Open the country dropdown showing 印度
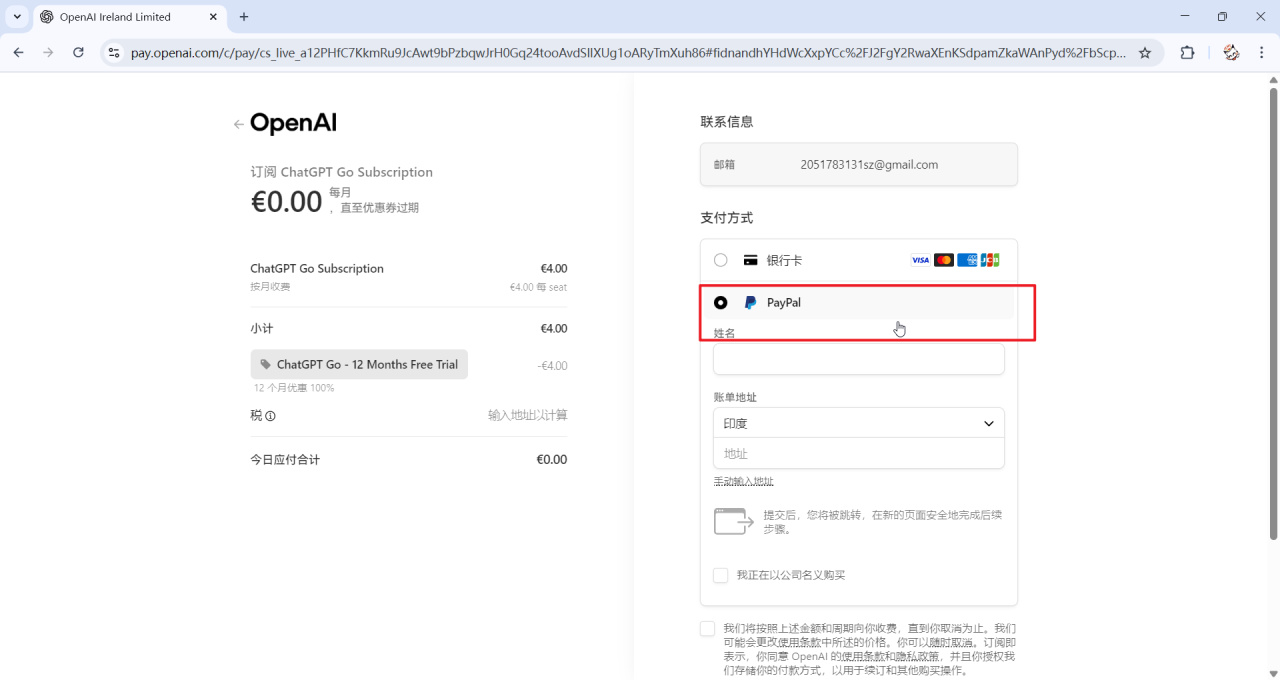 pos(859,423)
